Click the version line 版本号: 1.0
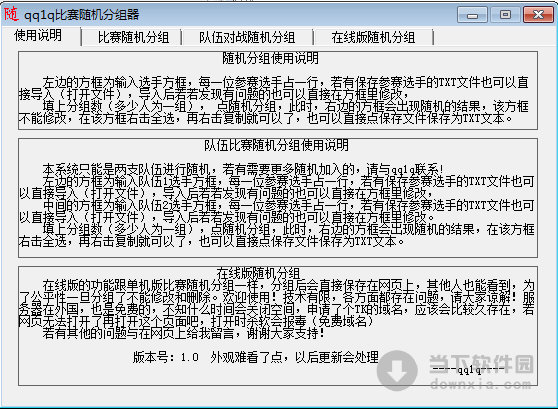Image resolution: width=558 pixels, height=409 pixels. point(166,357)
